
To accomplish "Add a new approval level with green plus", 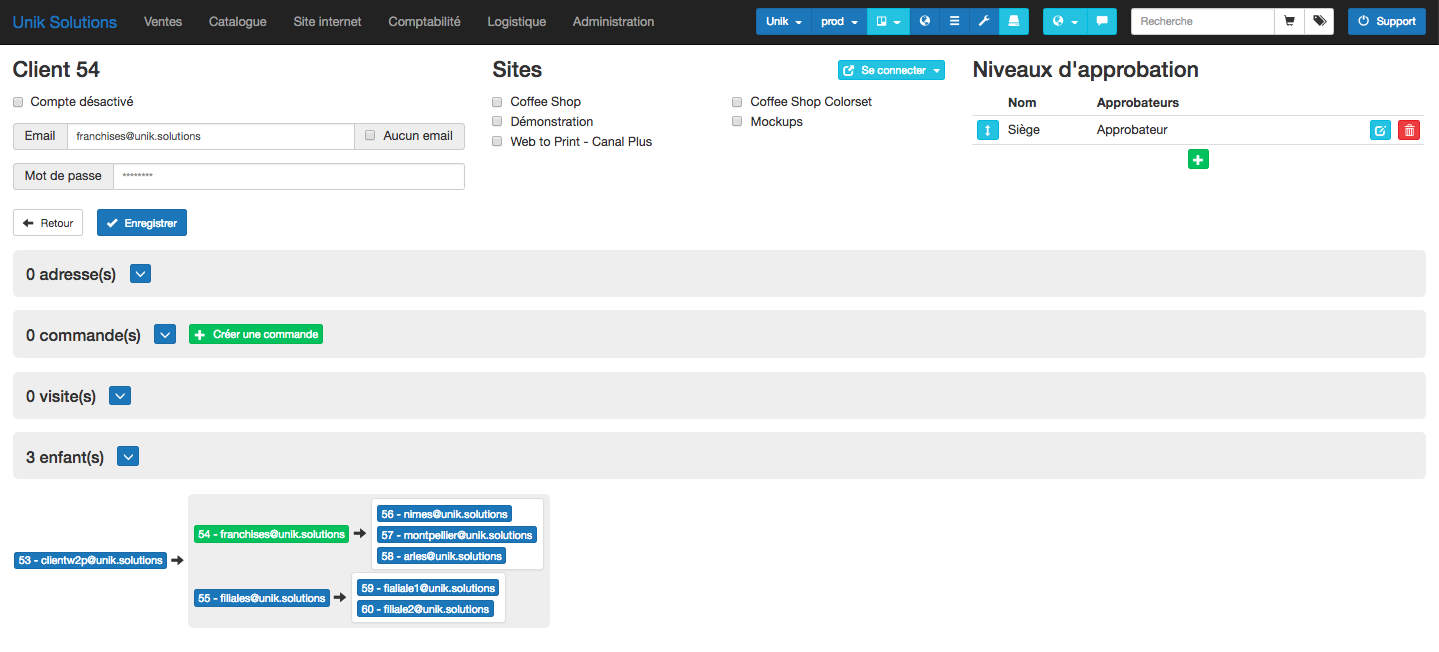I will pyautogui.click(x=1198, y=159).
